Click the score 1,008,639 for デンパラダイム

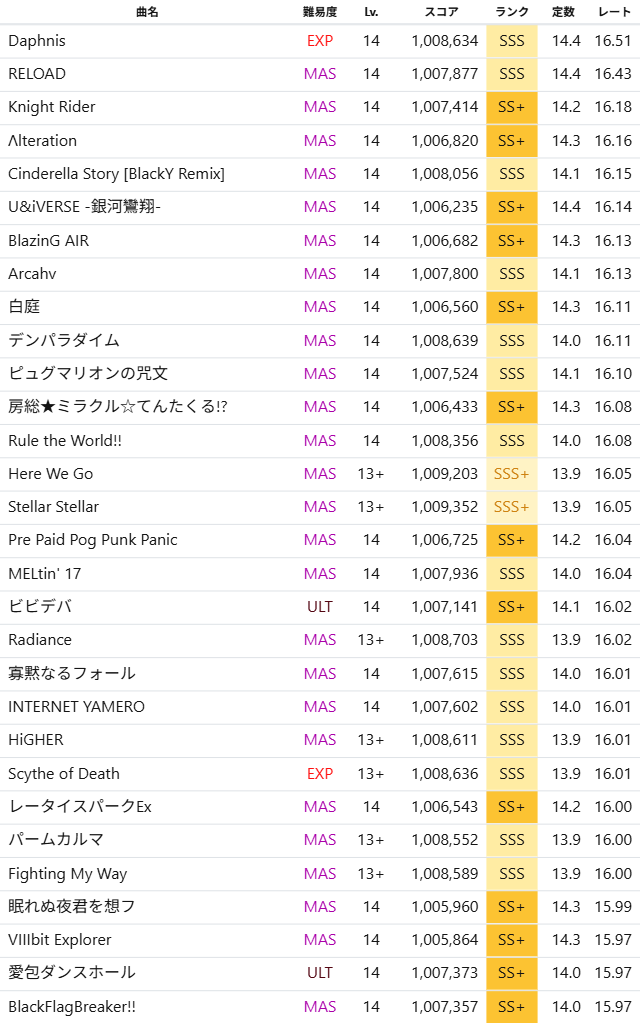[x=445, y=341]
